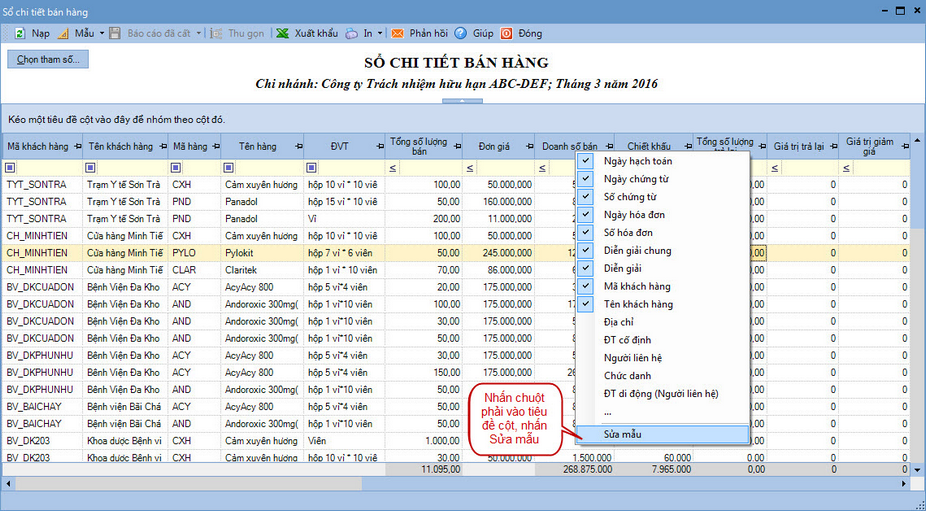The height and width of the screenshot is (511, 926).
Task: Click Giá trị trả lại filter input
Action: point(808,169)
